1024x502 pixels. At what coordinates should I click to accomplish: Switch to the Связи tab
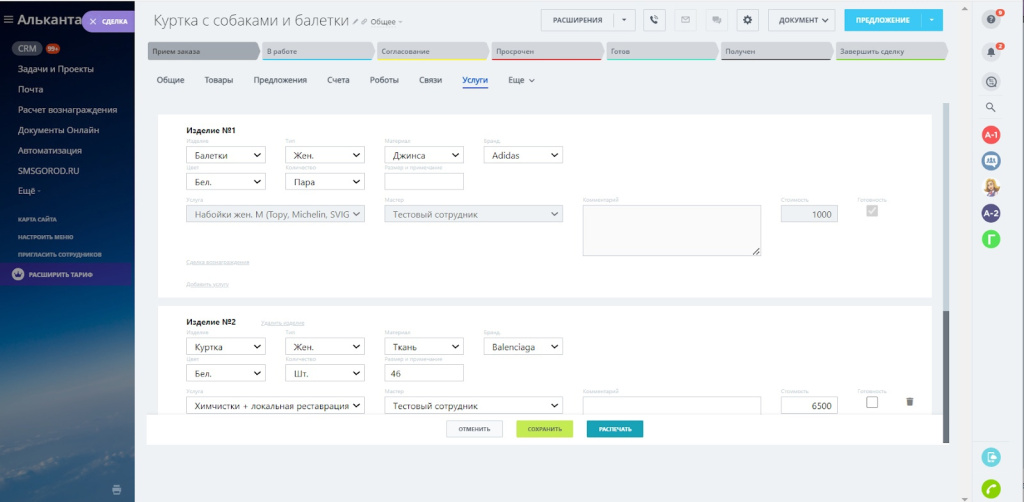coord(430,80)
